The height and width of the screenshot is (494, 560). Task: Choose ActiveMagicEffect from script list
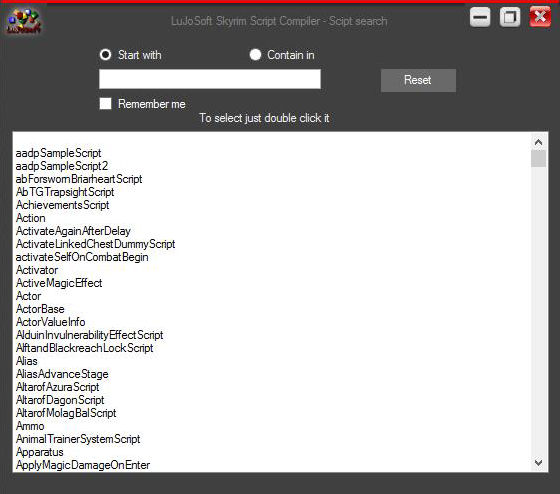pos(59,283)
